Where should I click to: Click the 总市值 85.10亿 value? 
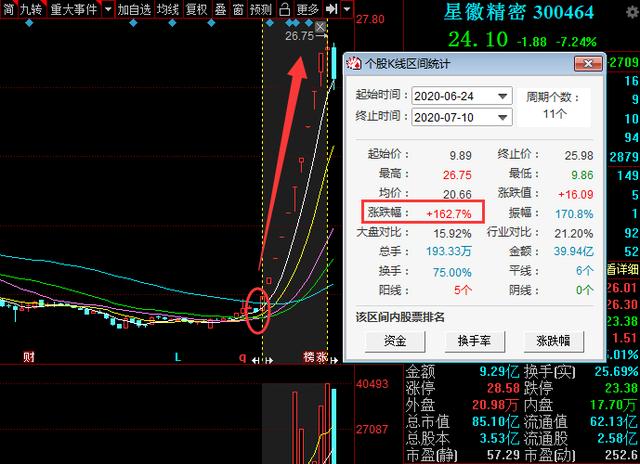[x=496, y=421]
